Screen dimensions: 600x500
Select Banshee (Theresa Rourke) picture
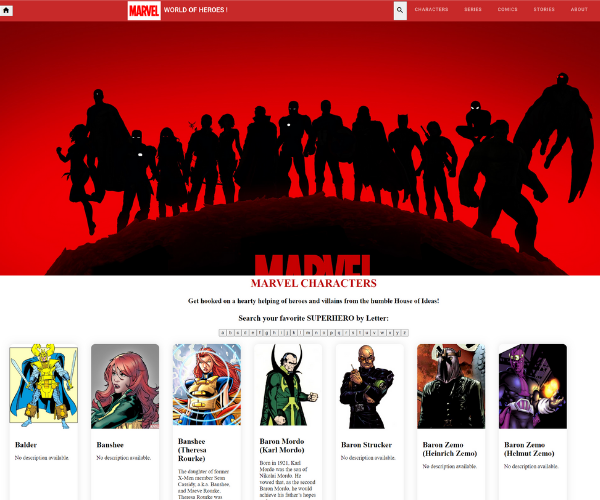tap(206, 386)
